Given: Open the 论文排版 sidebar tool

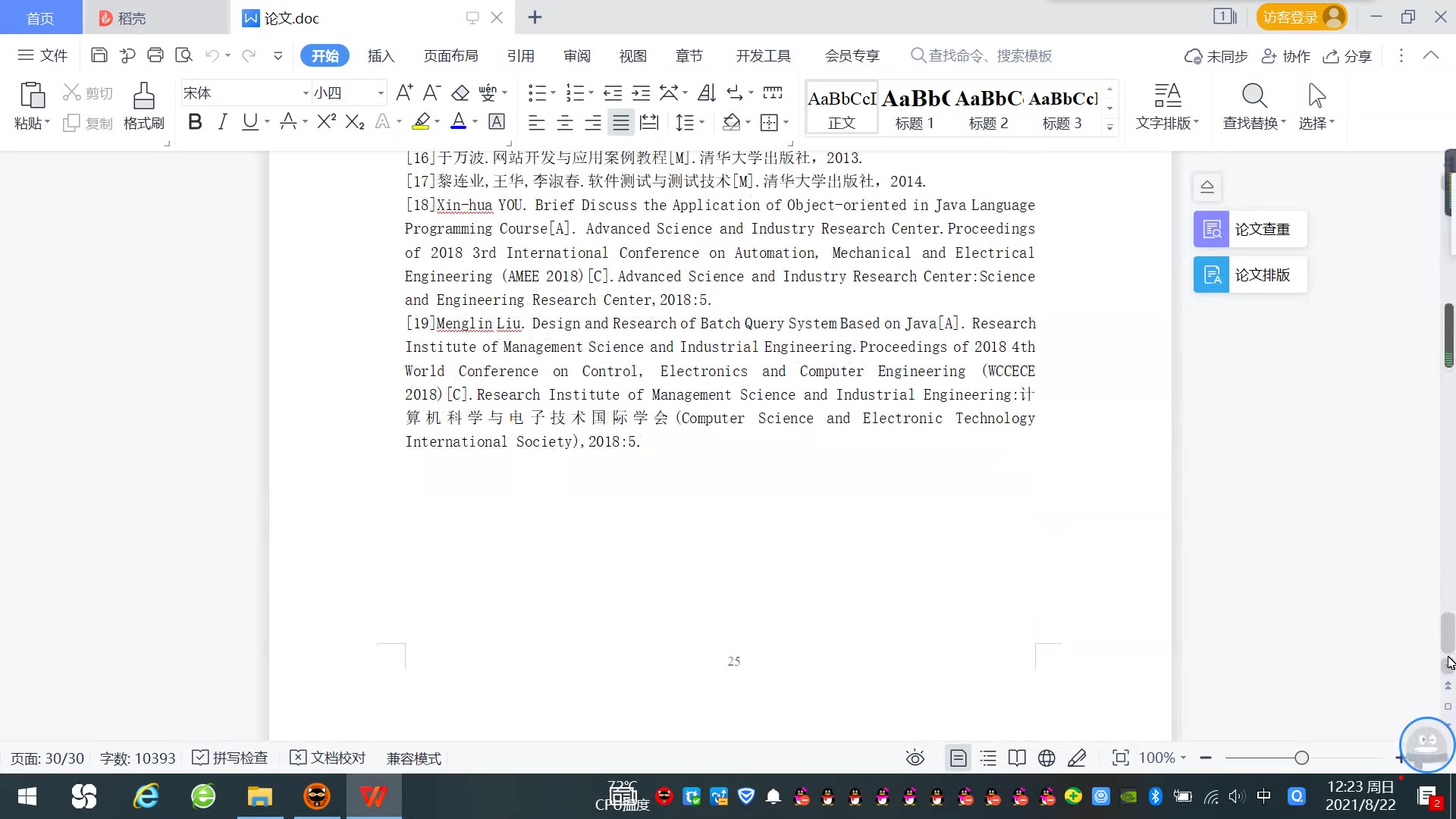Looking at the screenshot, I should [1250, 275].
